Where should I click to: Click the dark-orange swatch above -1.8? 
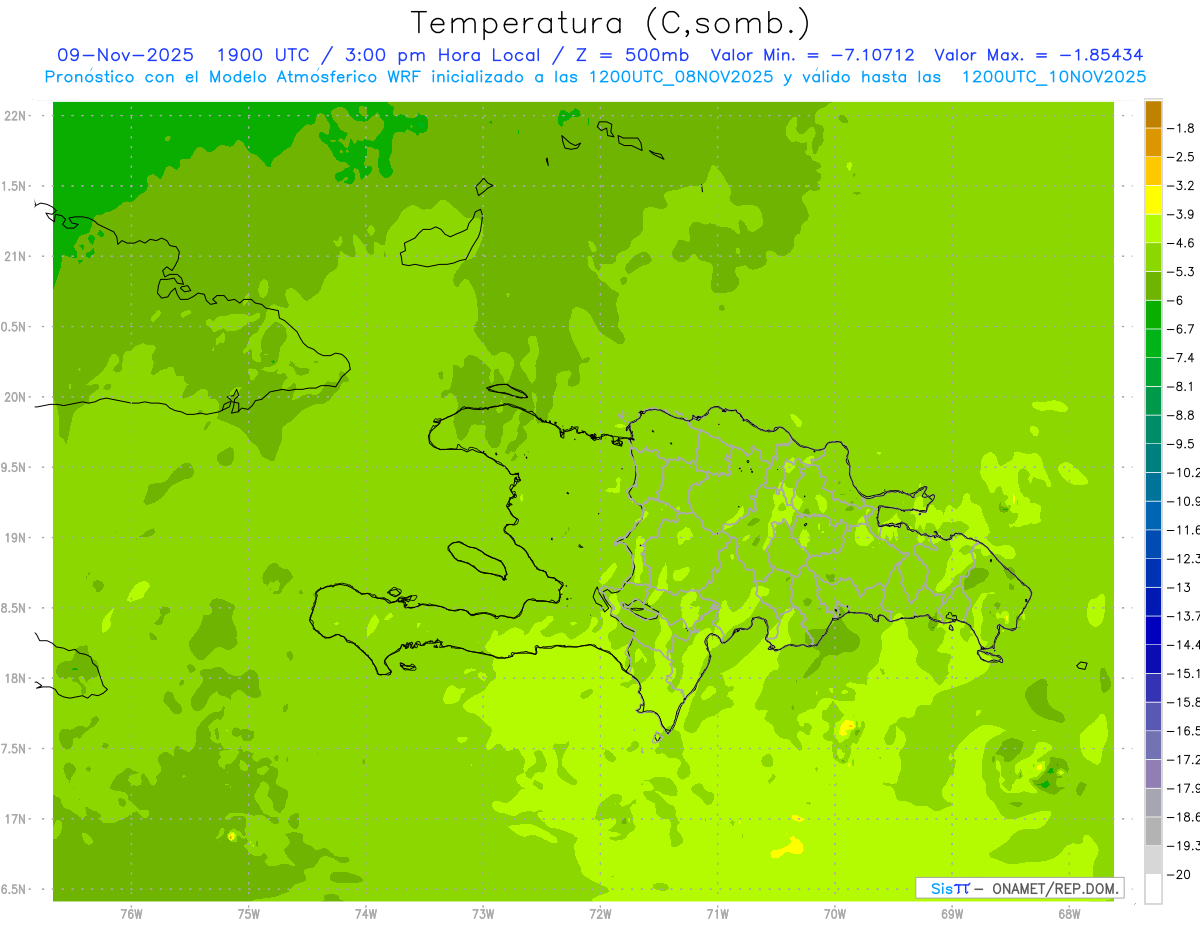pyautogui.click(x=1153, y=114)
